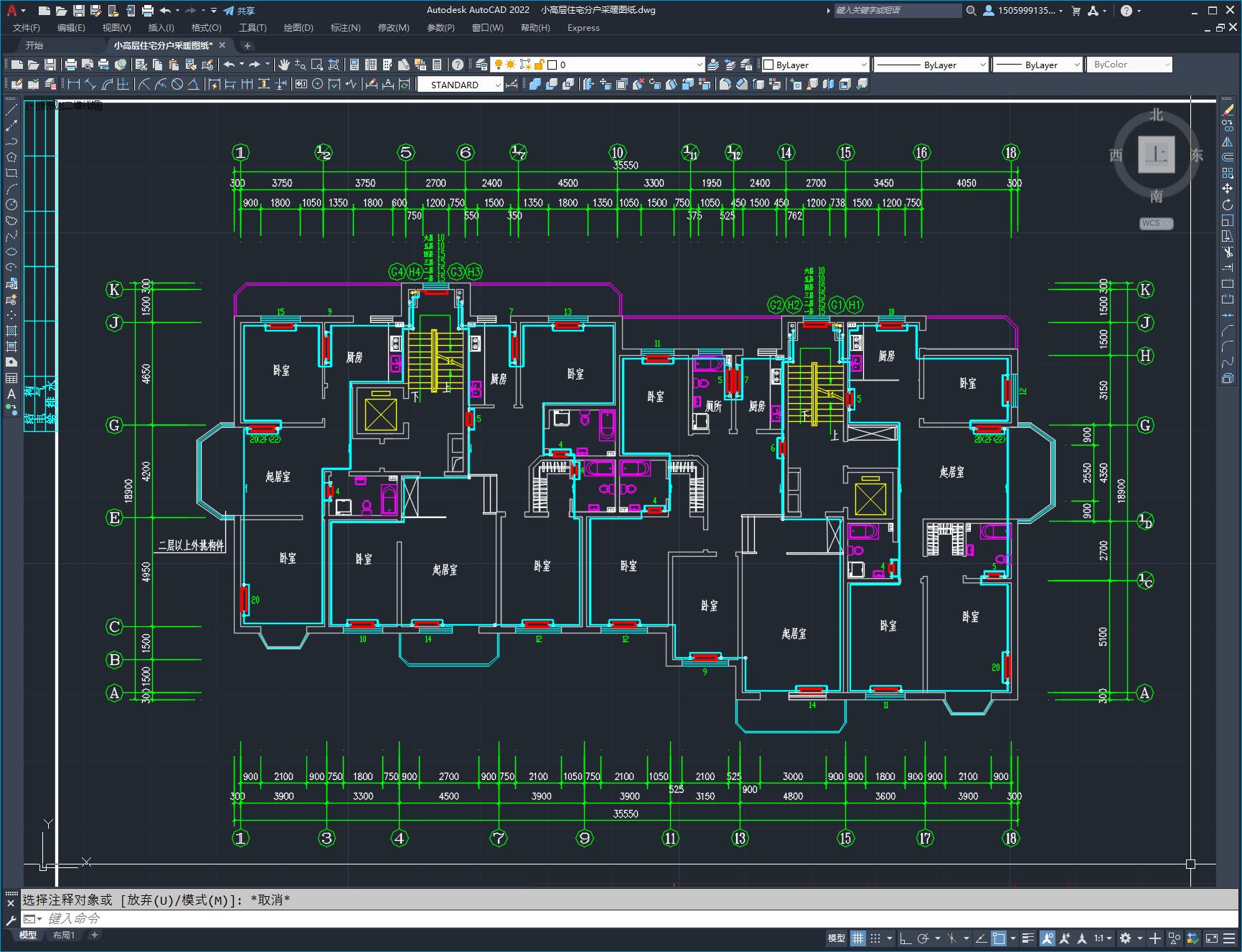Image resolution: width=1242 pixels, height=952 pixels.
Task: Toggle auto-add annotation scales in status bar
Action: (1064, 938)
